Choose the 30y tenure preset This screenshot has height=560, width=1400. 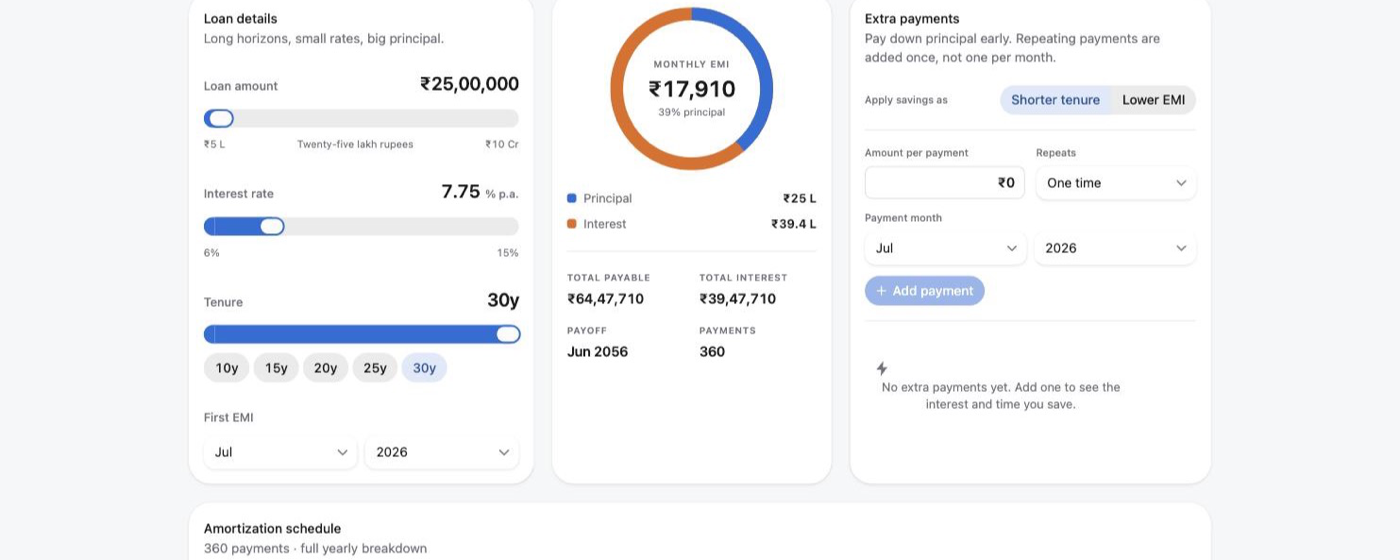click(424, 368)
